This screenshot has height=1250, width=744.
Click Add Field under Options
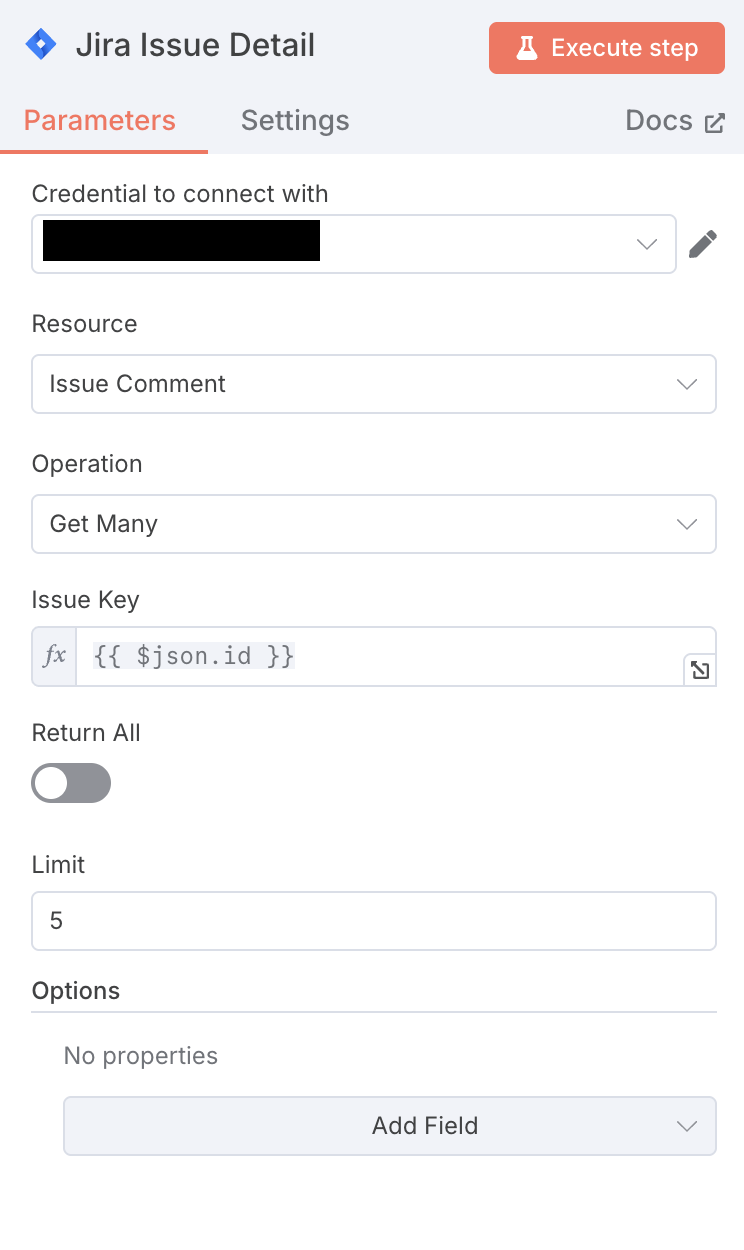pos(390,1126)
